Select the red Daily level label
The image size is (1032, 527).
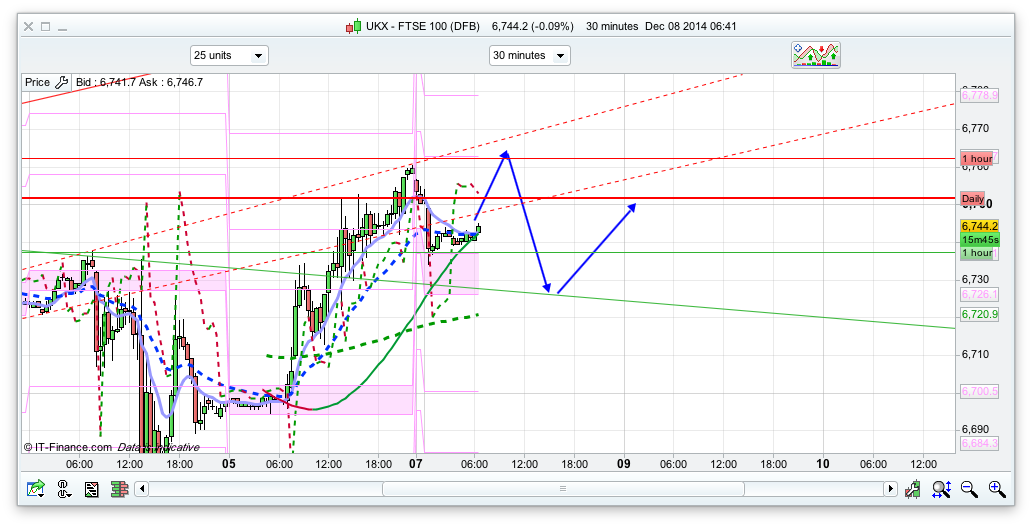click(x=972, y=199)
